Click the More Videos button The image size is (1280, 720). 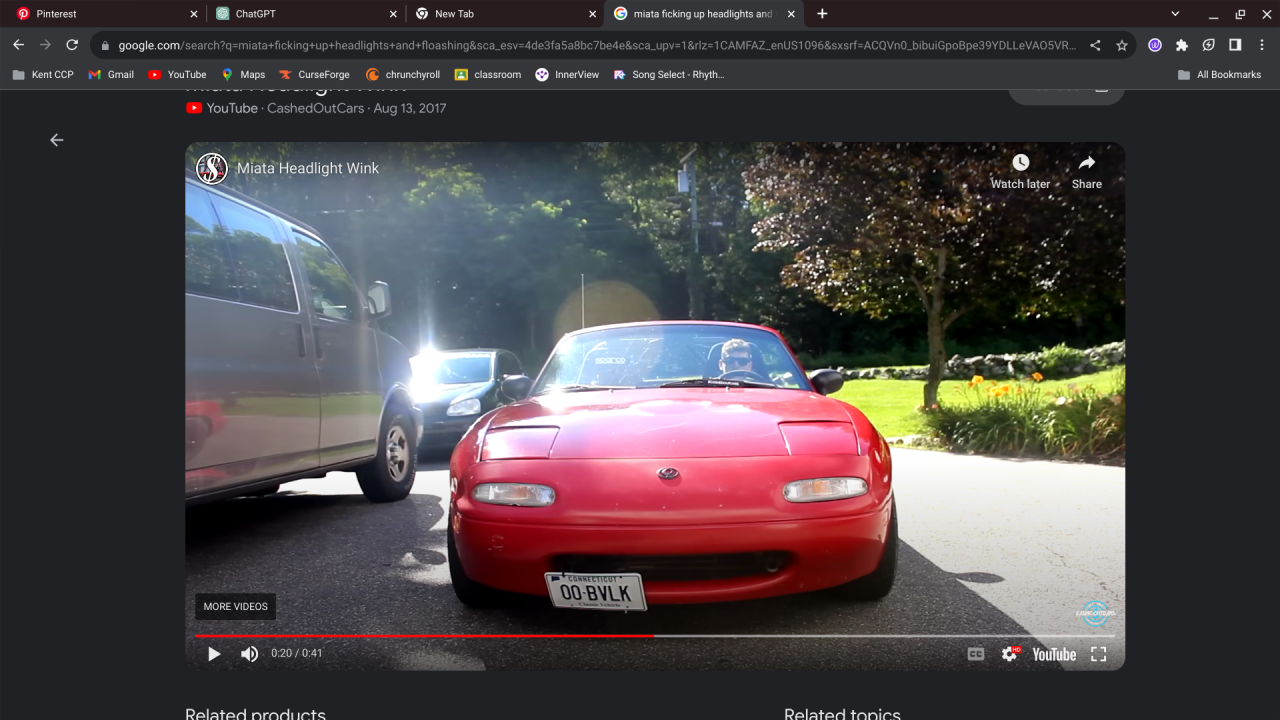[236, 606]
